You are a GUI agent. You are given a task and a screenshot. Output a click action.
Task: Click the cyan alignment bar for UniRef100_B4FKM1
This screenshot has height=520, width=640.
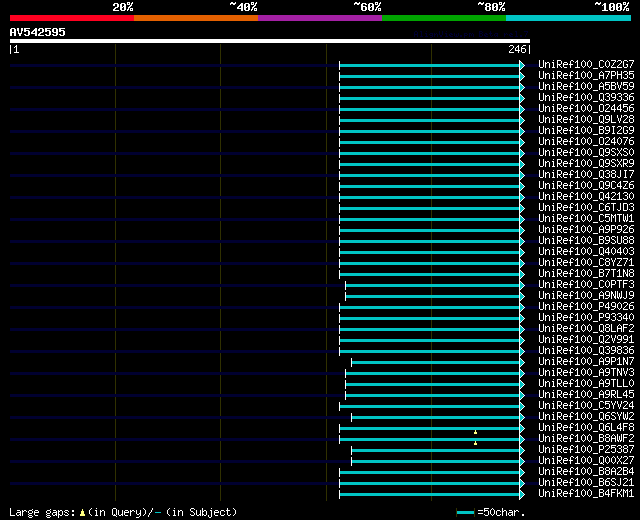430,495
